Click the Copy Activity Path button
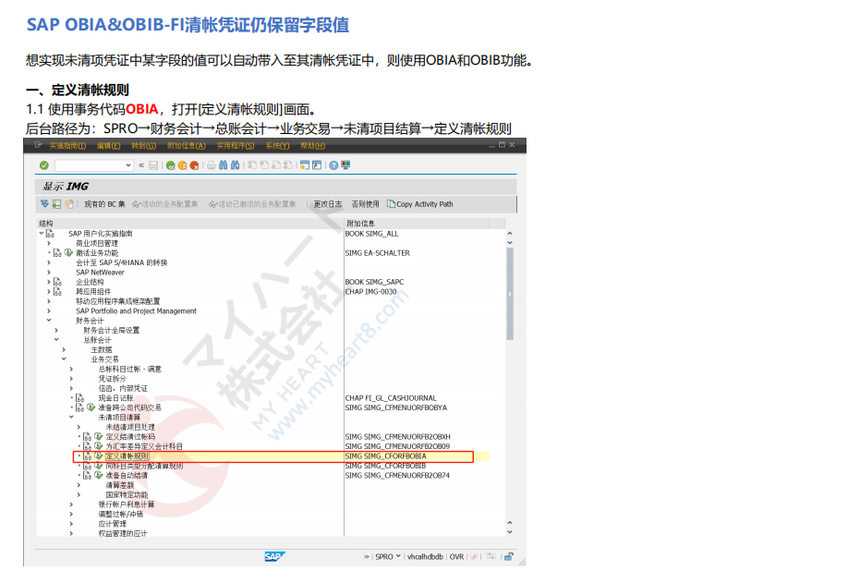 [x=420, y=204]
